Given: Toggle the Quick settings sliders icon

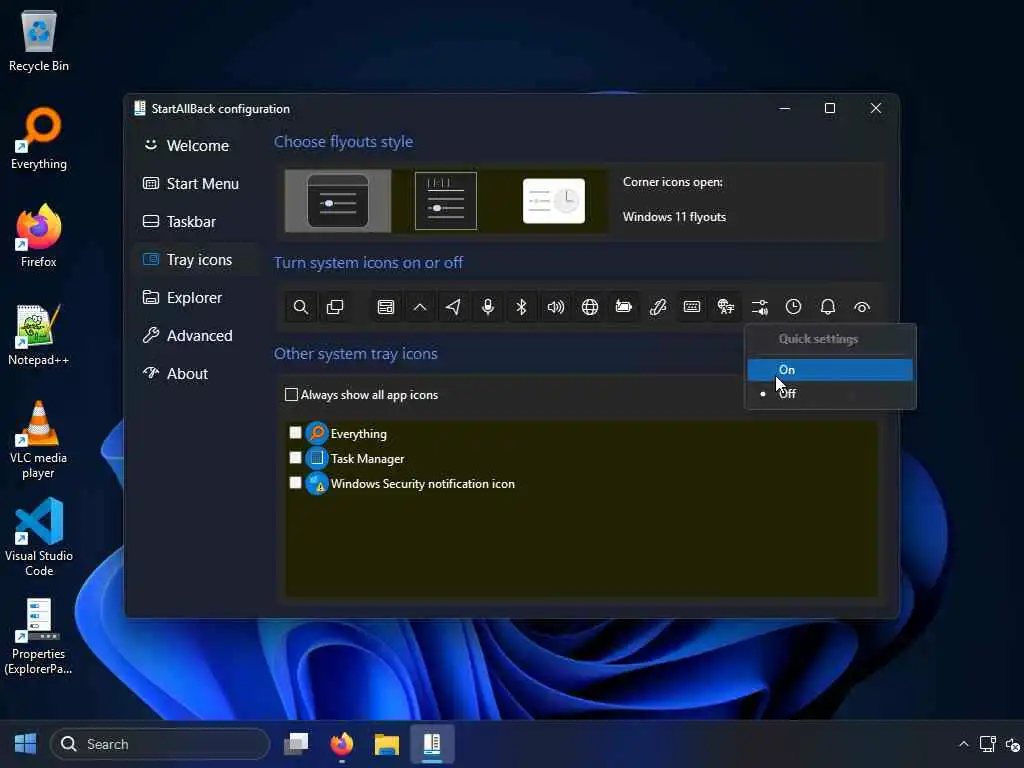Looking at the screenshot, I should pyautogui.click(x=760, y=307).
